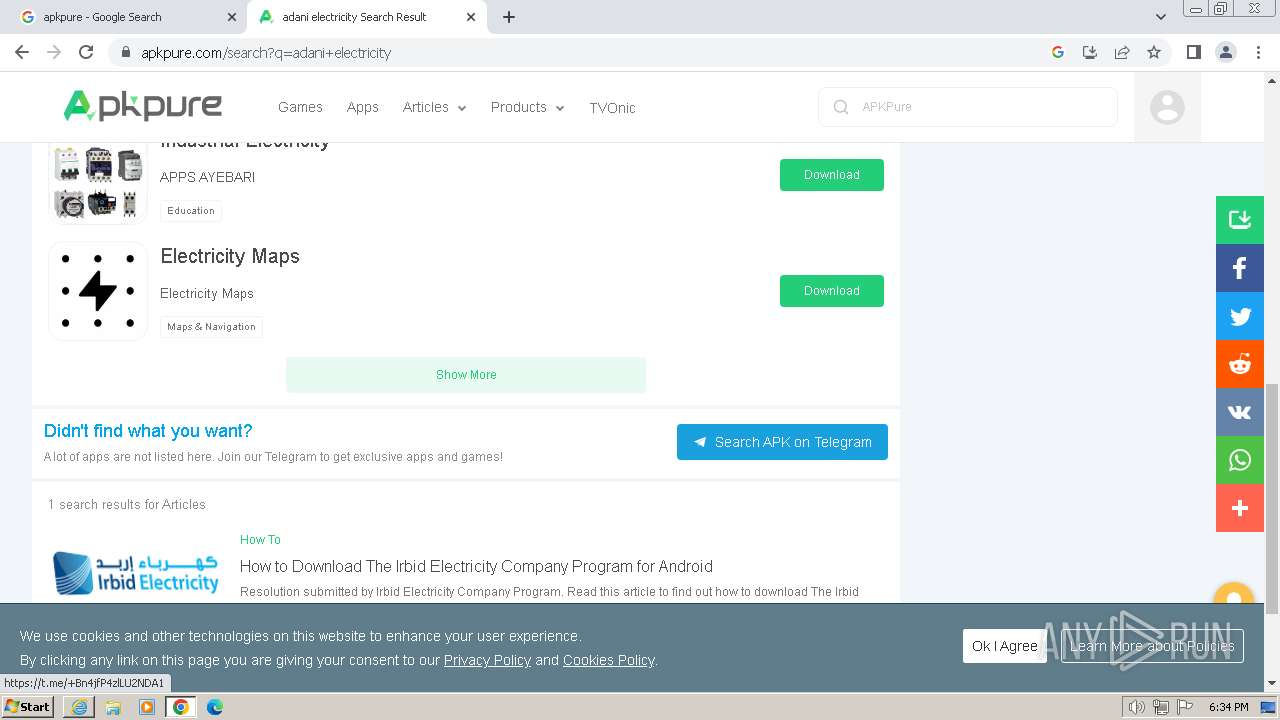
Task: Click Learn More about Policies button
Action: tap(1152, 646)
